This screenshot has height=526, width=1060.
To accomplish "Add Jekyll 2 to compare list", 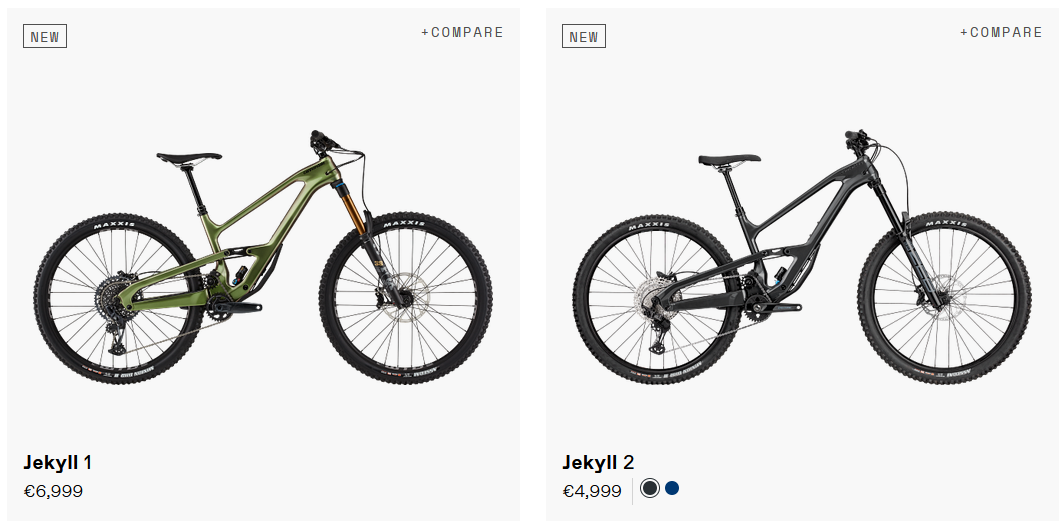I will tap(1001, 32).
